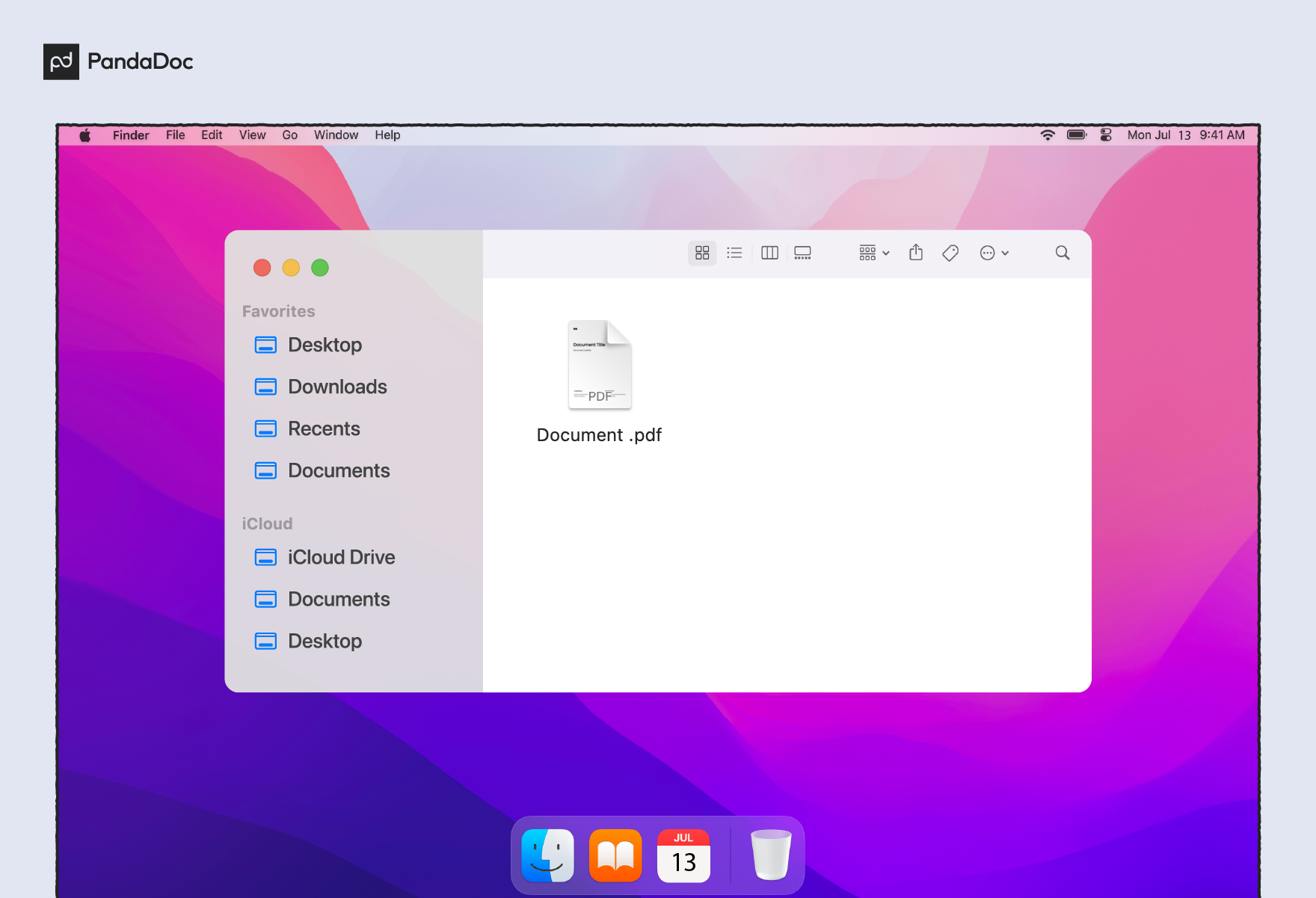
Task: Open the Edit menu
Action: click(x=212, y=135)
